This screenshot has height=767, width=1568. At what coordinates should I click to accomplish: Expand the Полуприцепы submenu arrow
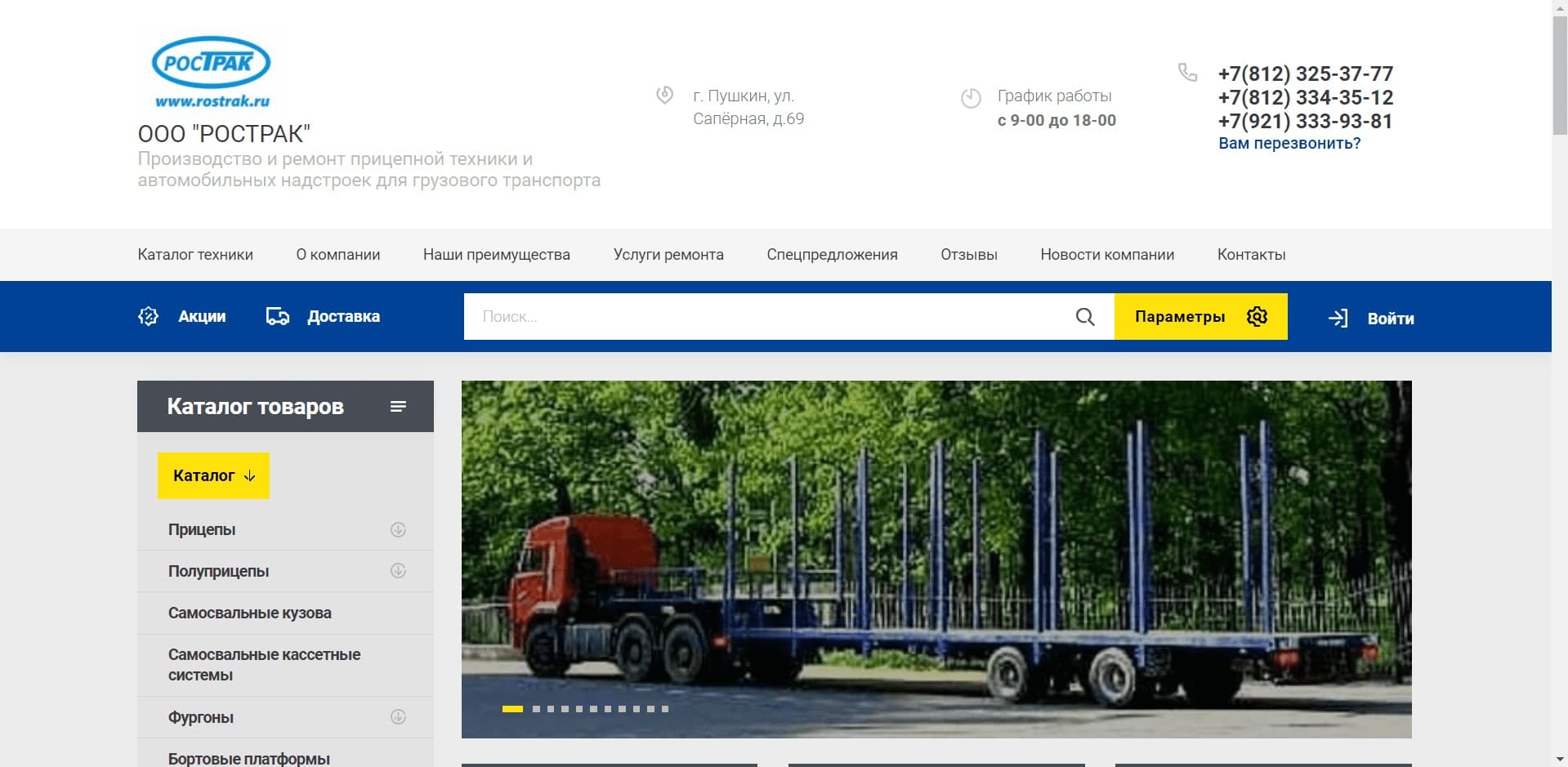coord(398,571)
